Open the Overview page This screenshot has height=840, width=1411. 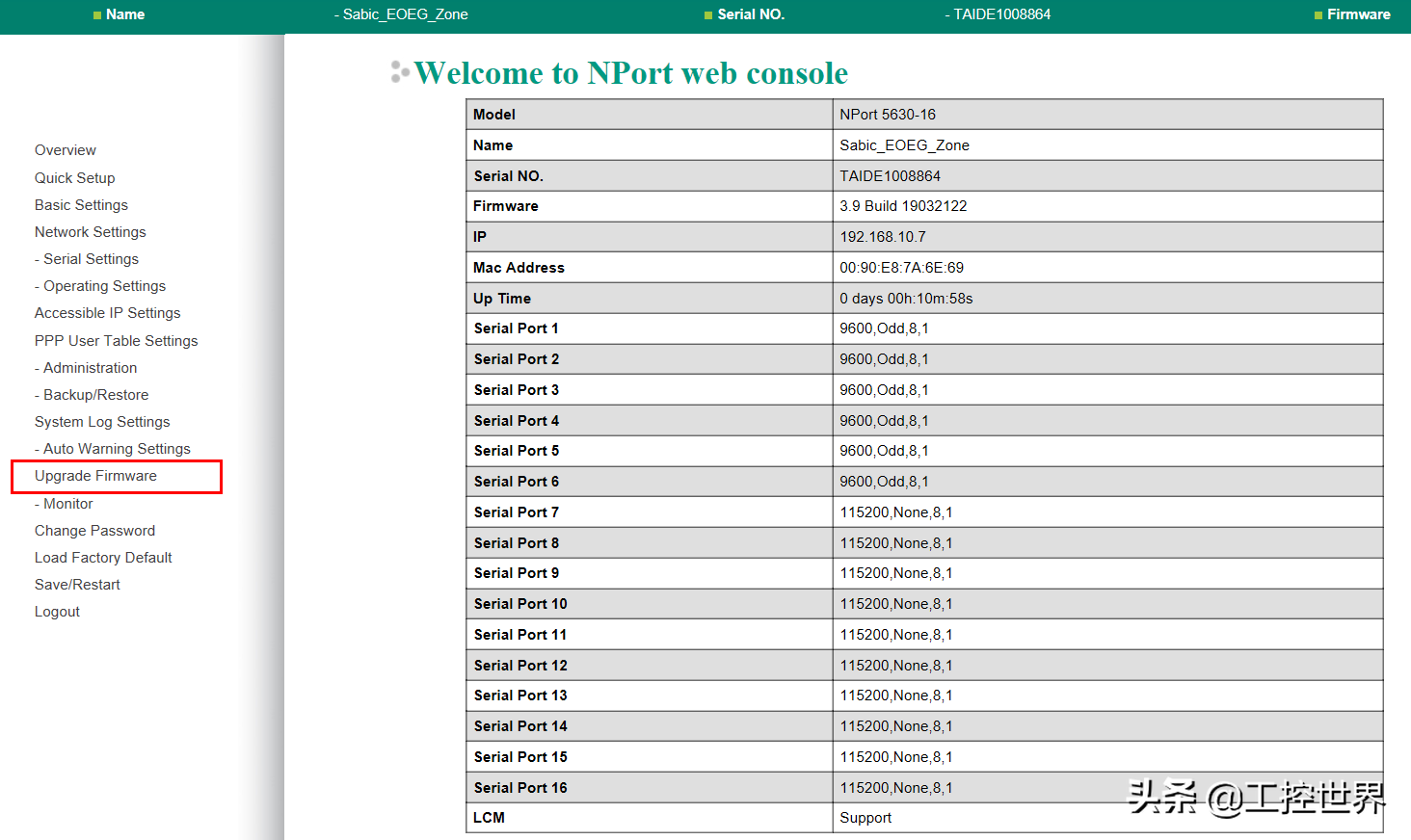pos(66,150)
